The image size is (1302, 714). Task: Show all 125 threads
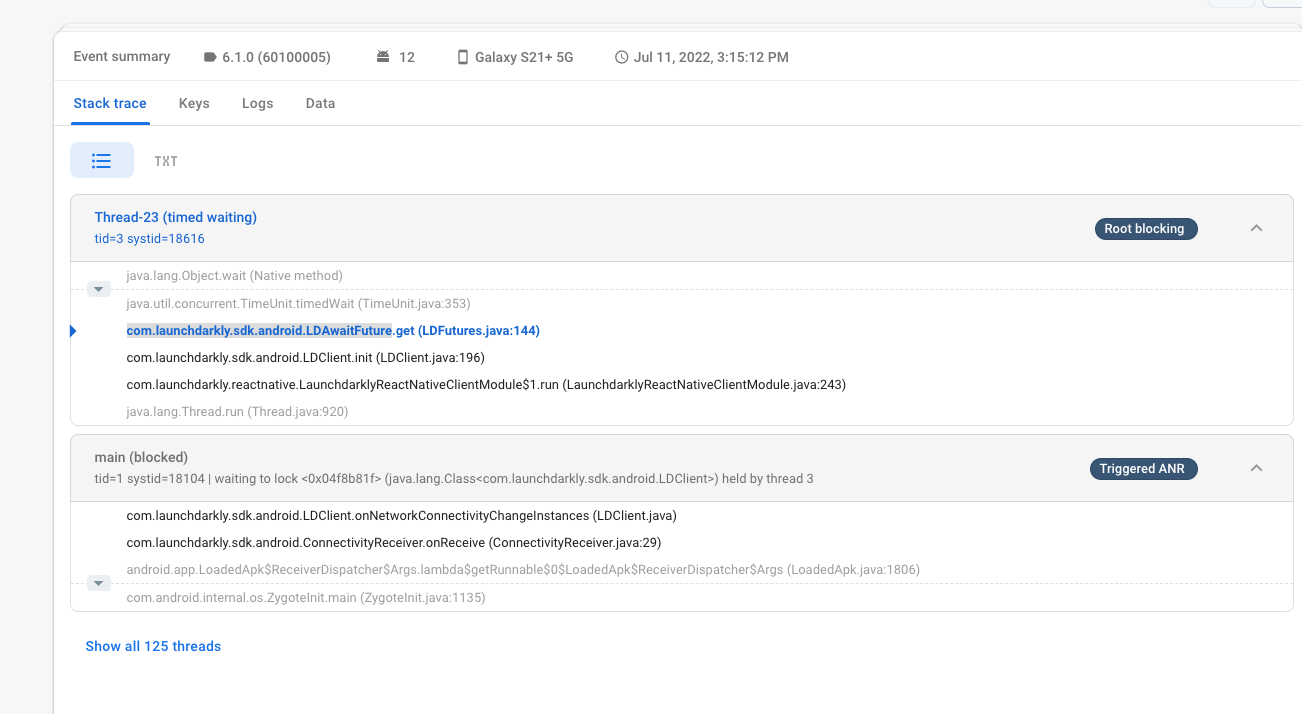click(153, 646)
